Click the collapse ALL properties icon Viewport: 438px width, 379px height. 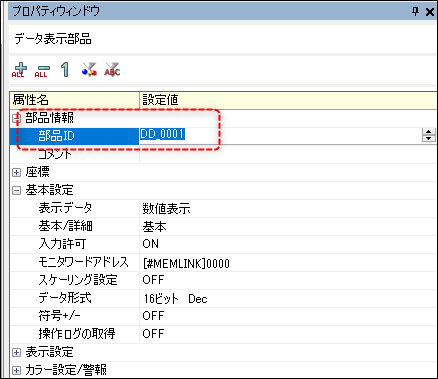click(42, 70)
